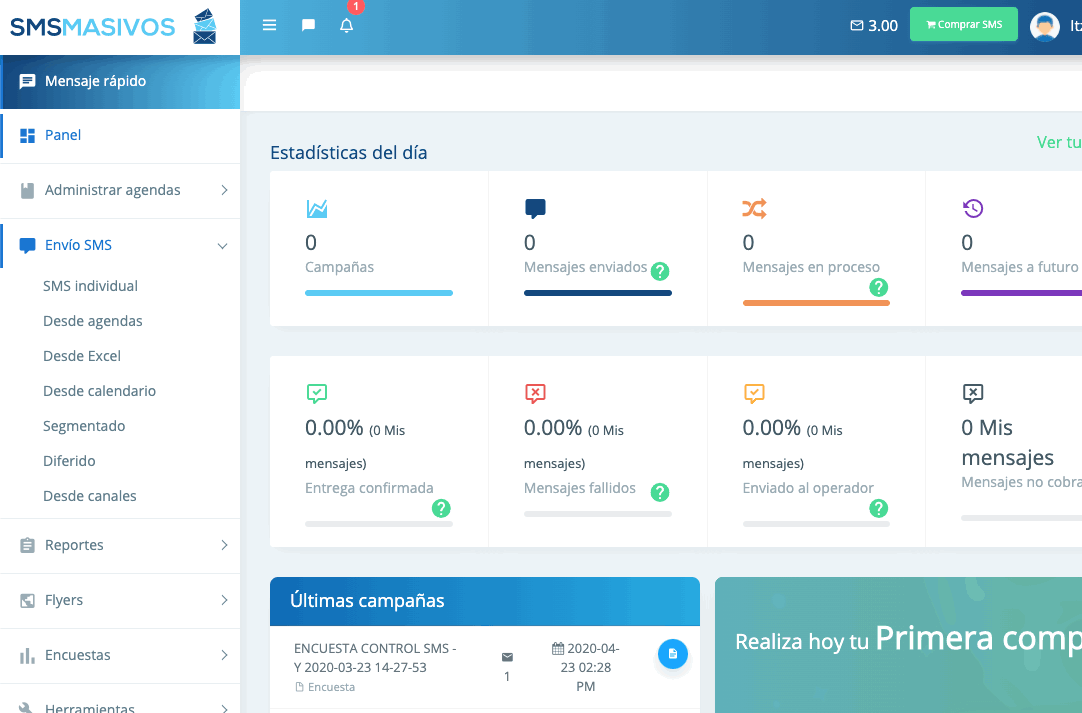Click the Administrar agendas book icon
The image size is (1082, 713).
coord(28,191)
